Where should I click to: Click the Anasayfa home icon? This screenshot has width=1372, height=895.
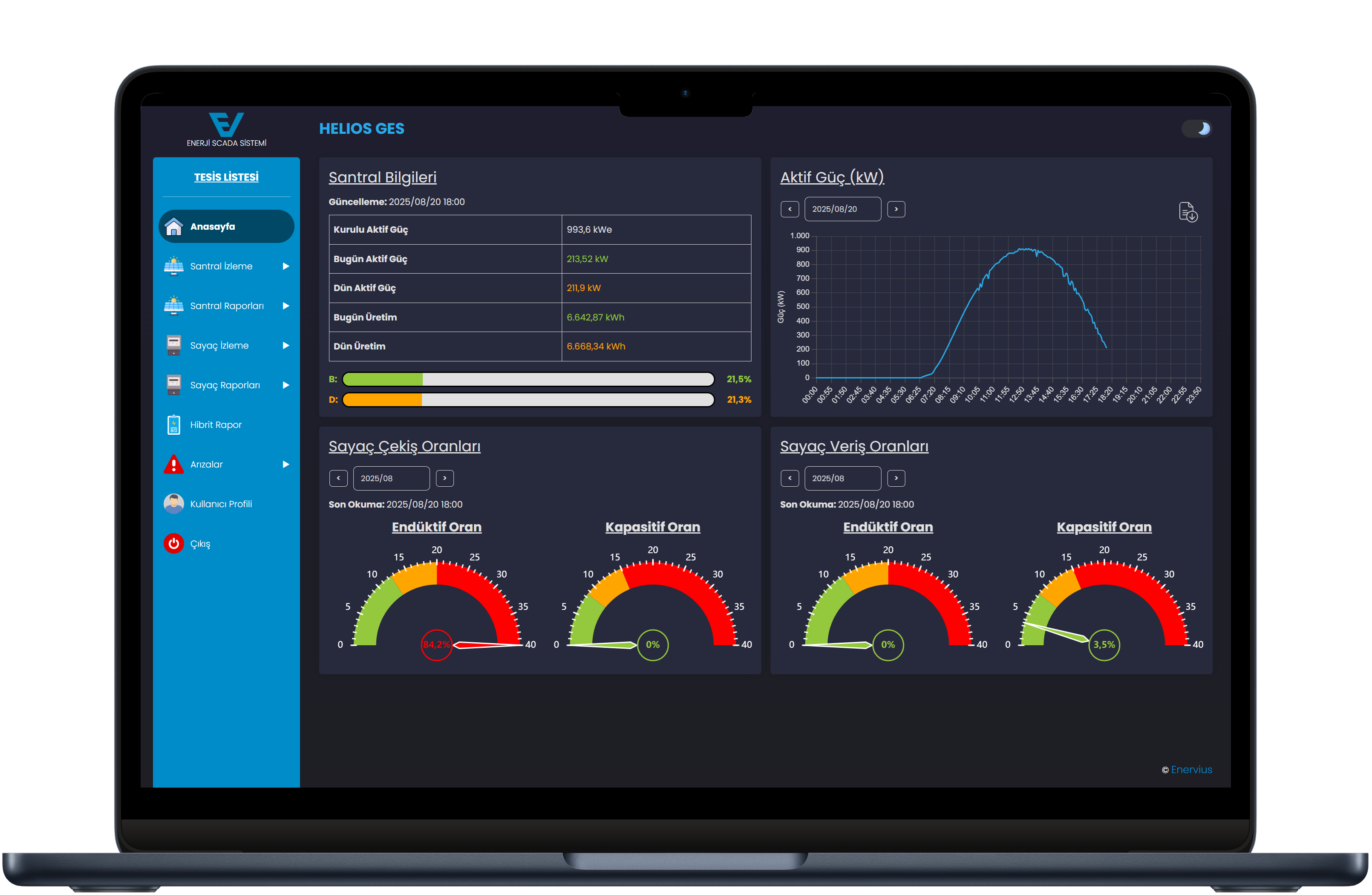pos(173,227)
